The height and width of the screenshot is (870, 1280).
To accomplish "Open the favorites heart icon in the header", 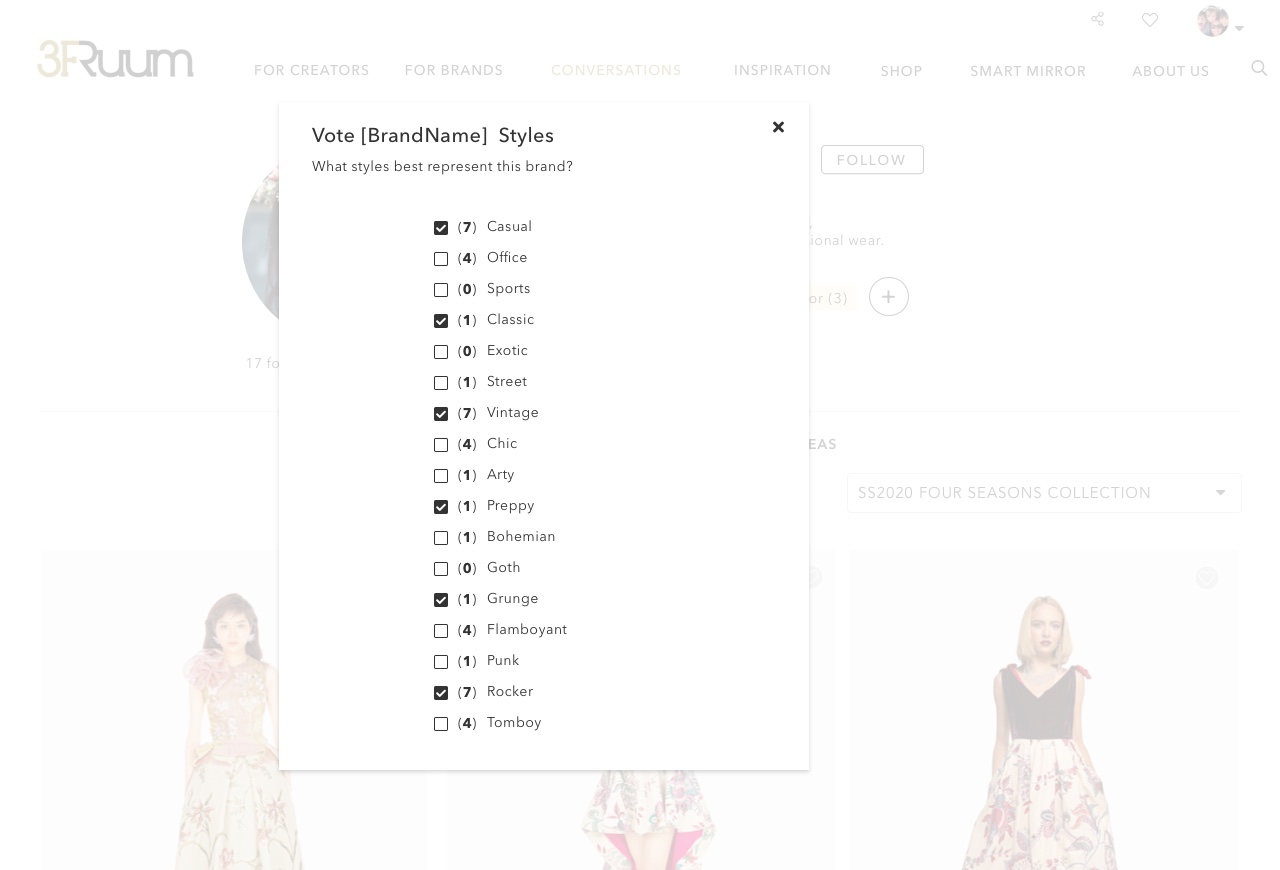I will pos(1150,19).
